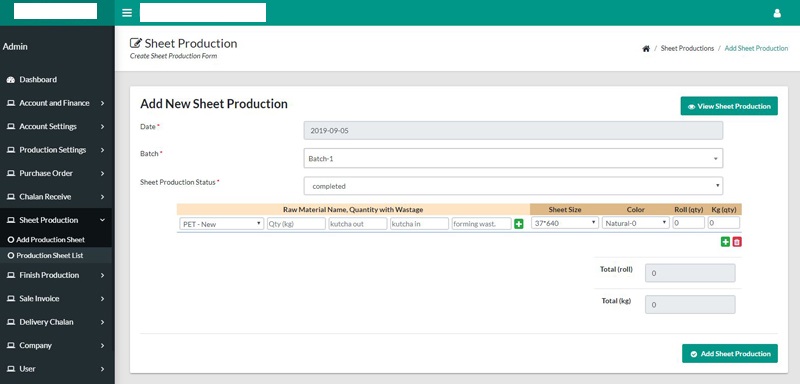
Task: Click the home icon in breadcrumb
Action: [x=646, y=48]
